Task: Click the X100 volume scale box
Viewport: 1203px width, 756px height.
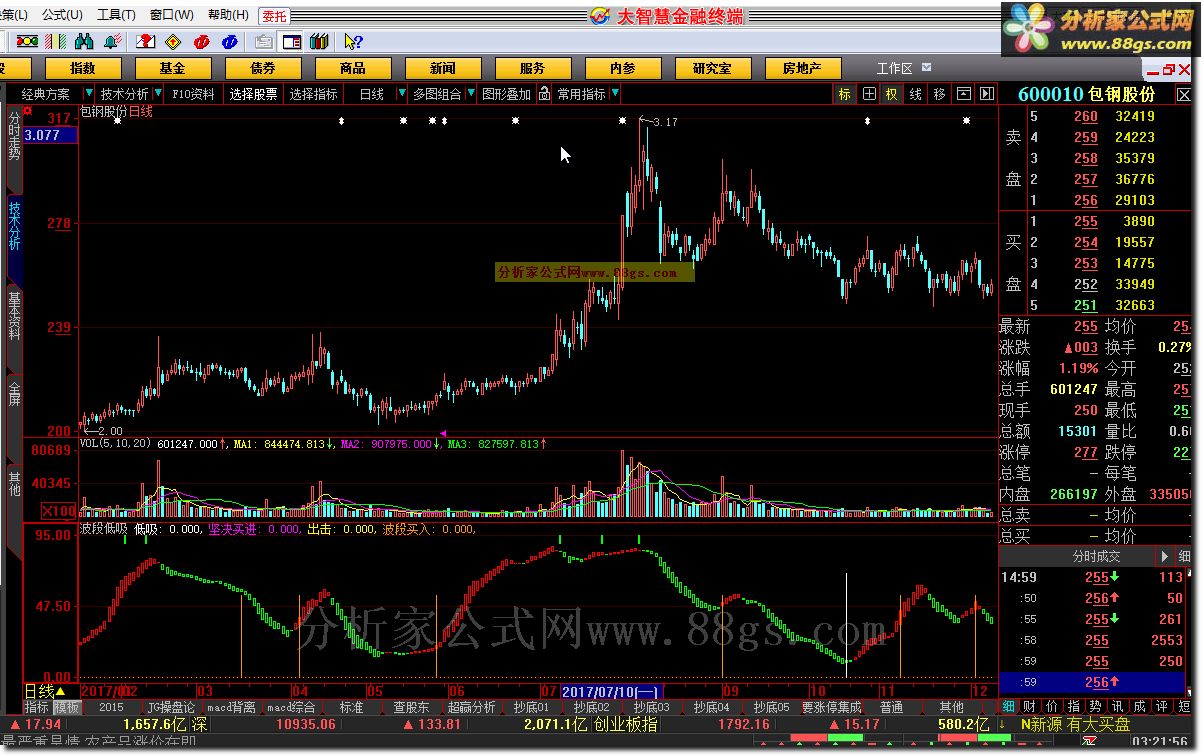Action: 59,511
